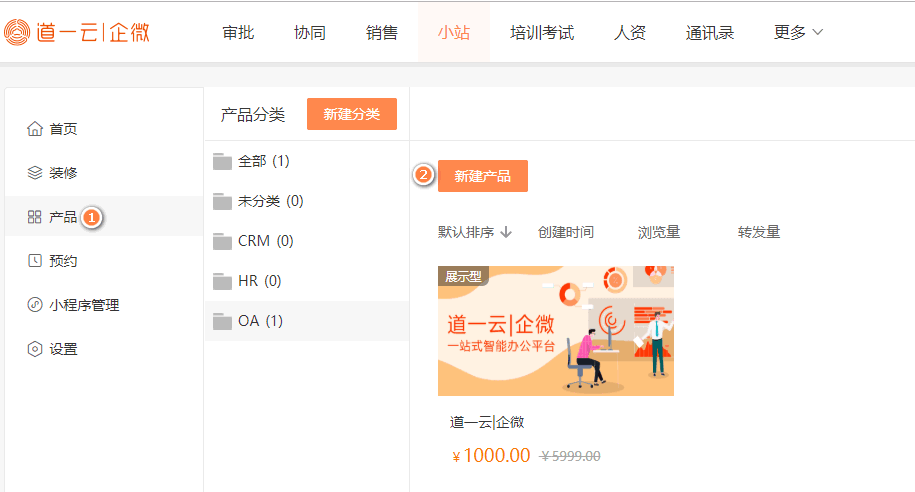Open the 审批 tab
This screenshot has width=915, height=492.
pos(238,32)
